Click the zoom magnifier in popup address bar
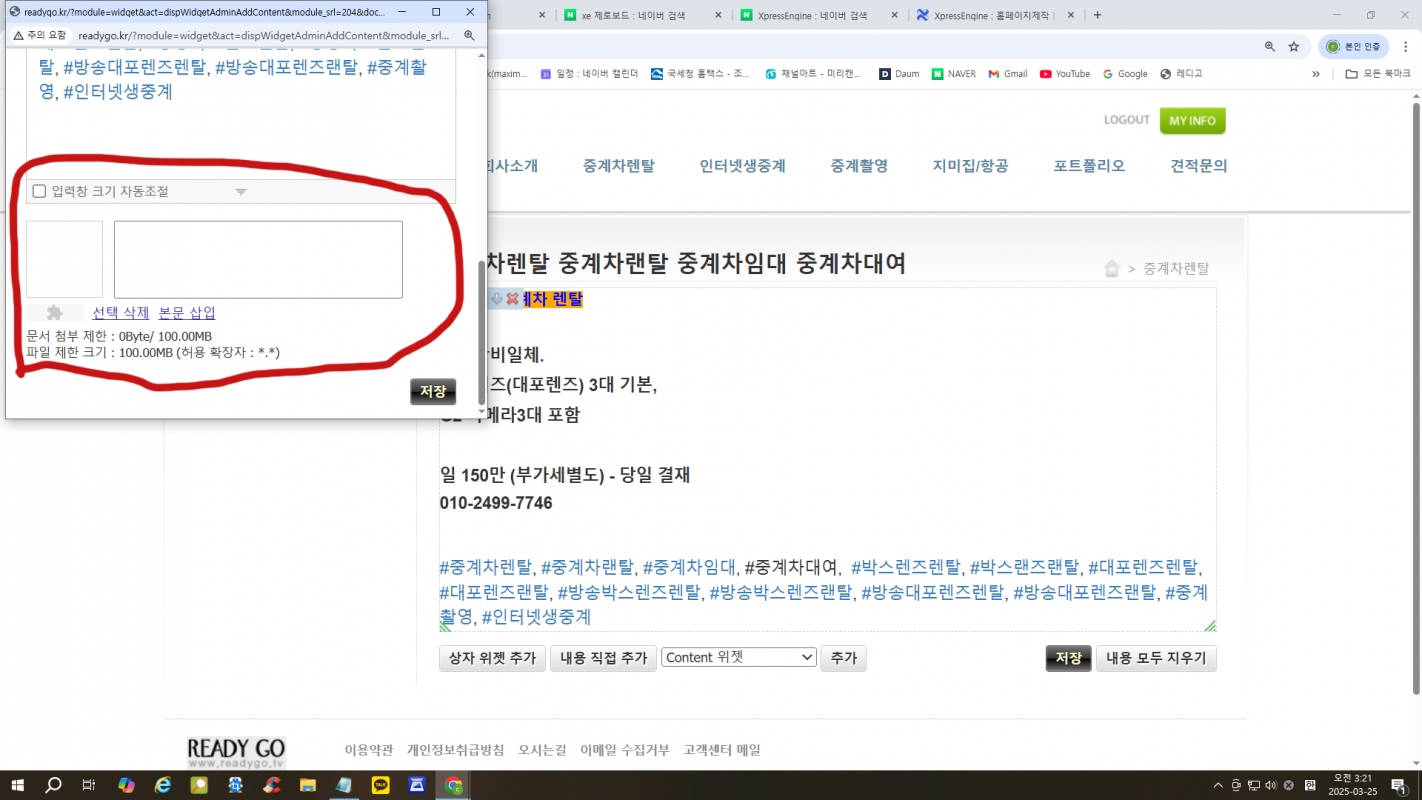The image size is (1422, 800). click(x=469, y=35)
